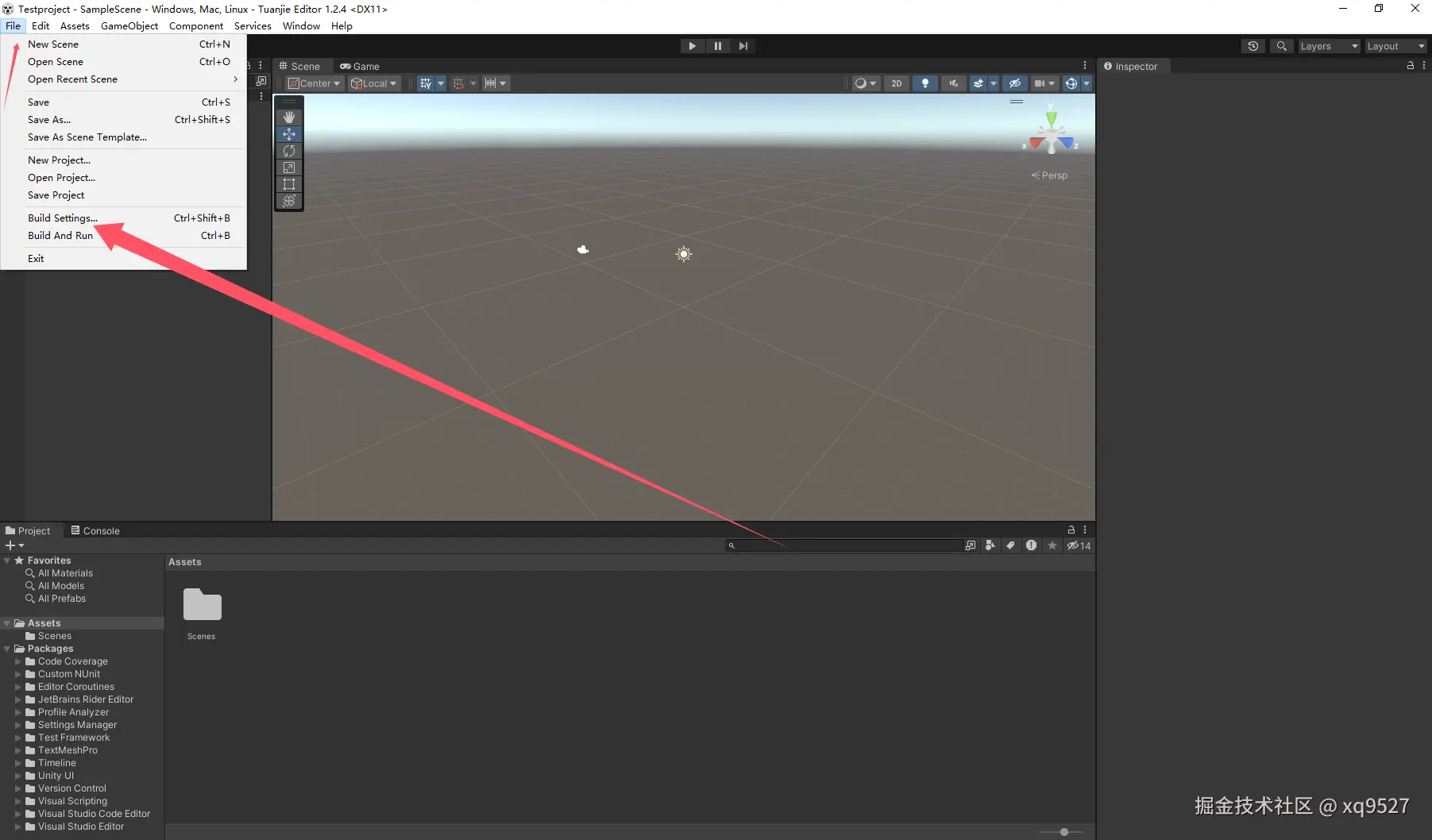This screenshot has height=840, width=1432.
Task: Toggle hidden packages visibility showing 14
Action: (1079, 545)
